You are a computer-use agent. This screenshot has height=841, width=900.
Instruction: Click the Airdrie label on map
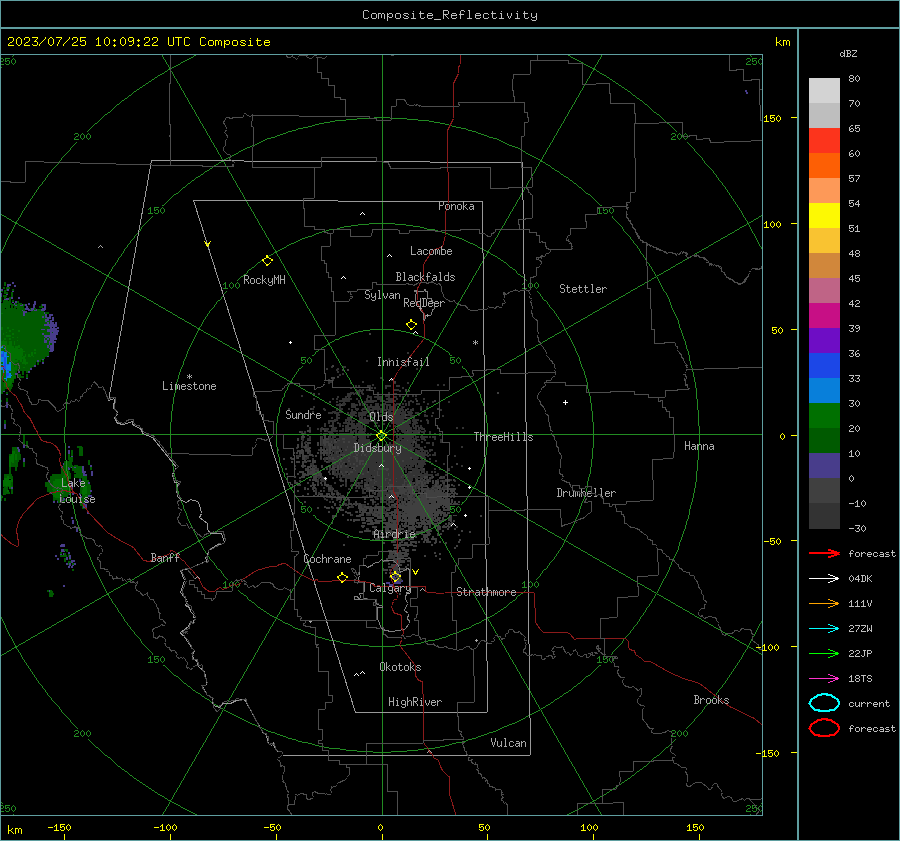[x=394, y=534]
